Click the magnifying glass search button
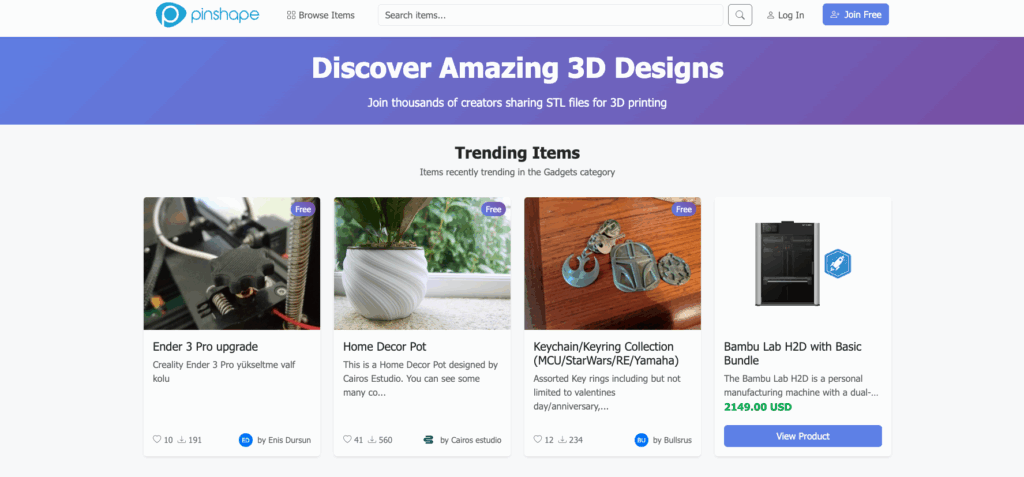Image resolution: width=1024 pixels, height=477 pixels. click(740, 15)
